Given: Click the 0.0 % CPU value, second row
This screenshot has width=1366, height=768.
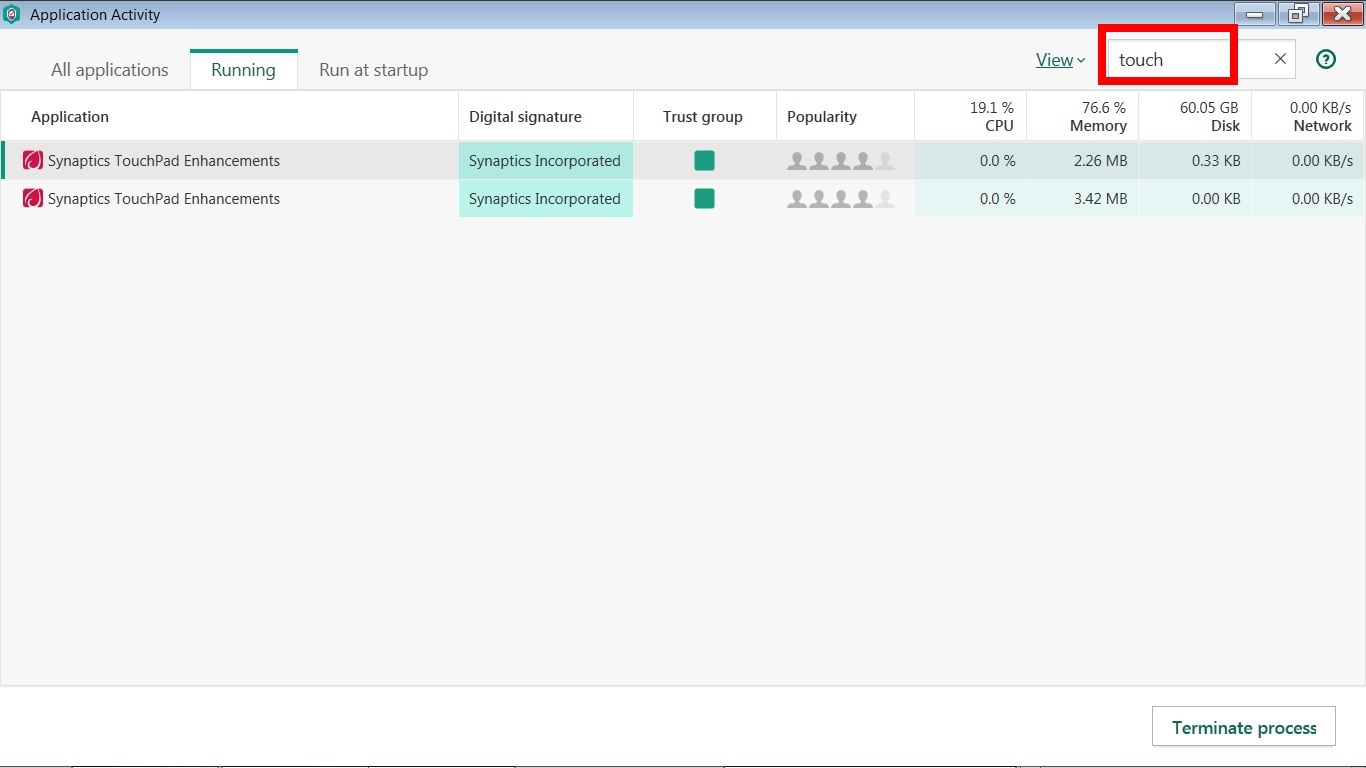Looking at the screenshot, I should (x=997, y=198).
